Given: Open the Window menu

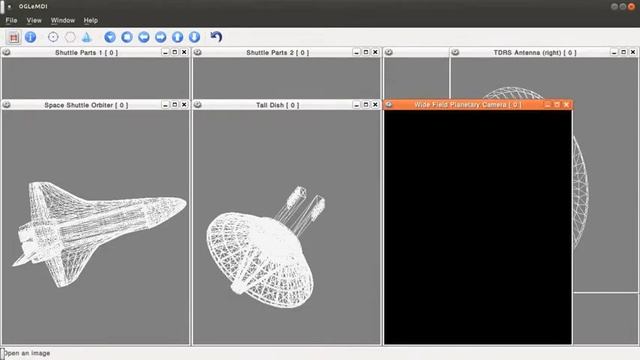Looking at the screenshot, I should coord(63,20).
